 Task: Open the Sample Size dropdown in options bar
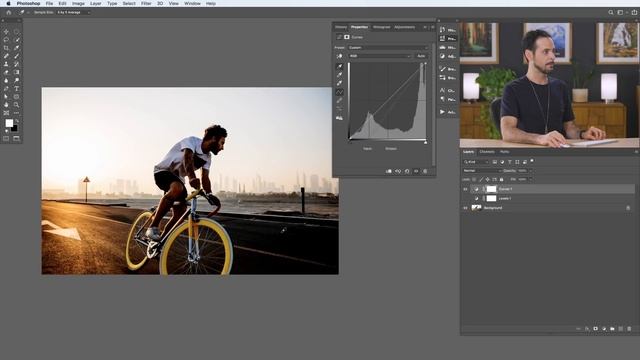click(73, 12)
